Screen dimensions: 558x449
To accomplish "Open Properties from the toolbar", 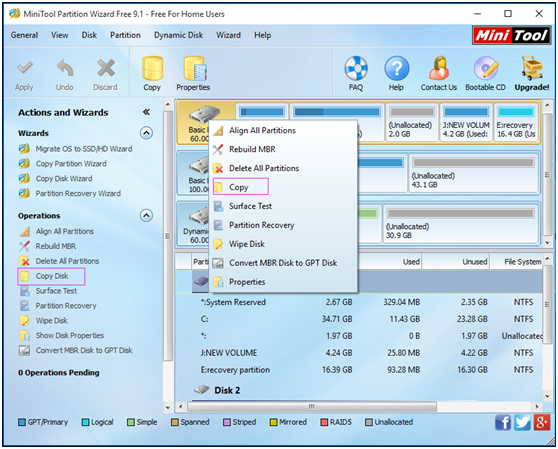I will tap(193, 74).
